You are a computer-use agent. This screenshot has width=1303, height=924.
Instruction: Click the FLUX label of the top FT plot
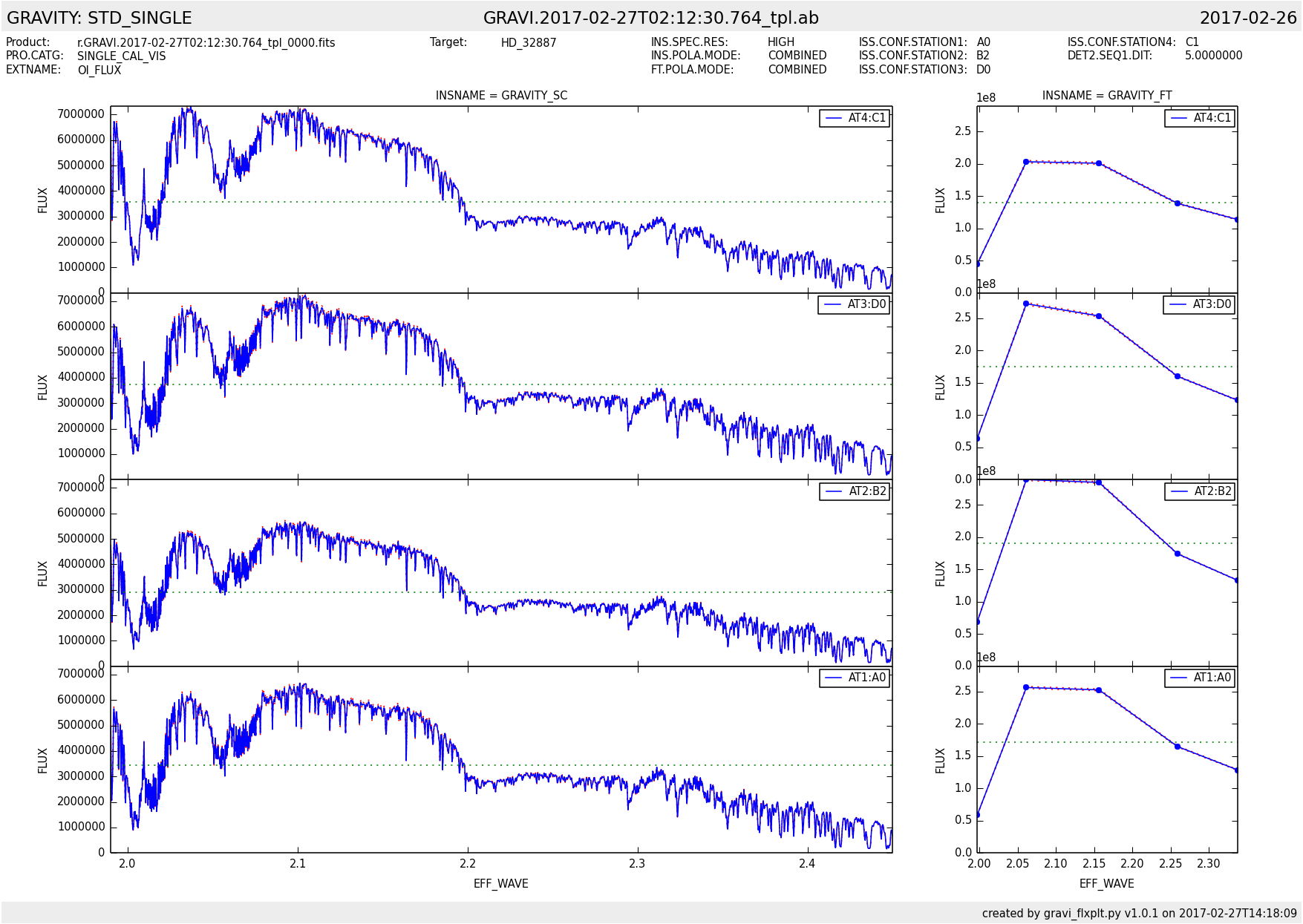coord(941,200)
